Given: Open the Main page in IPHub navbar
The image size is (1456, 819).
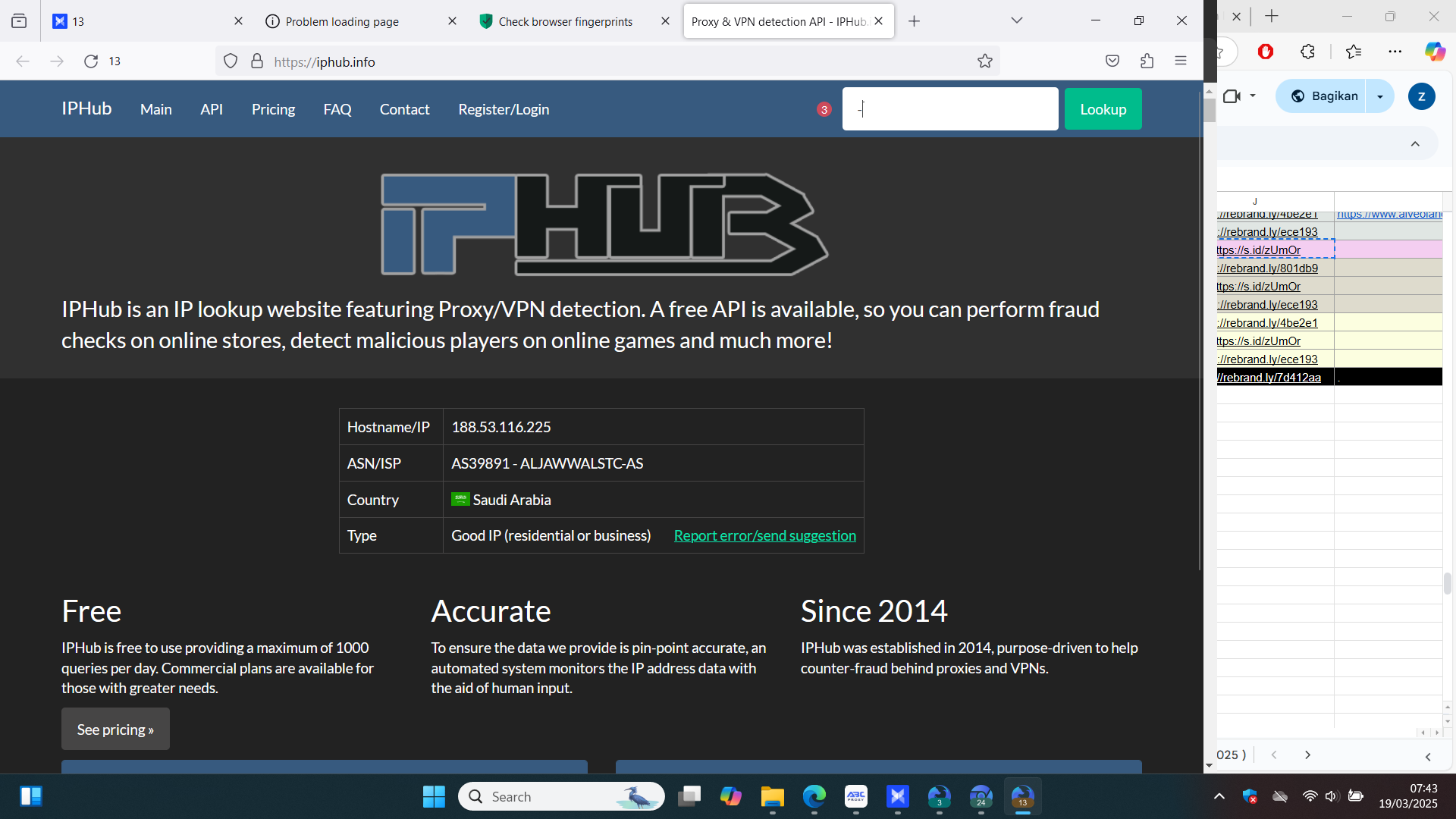Looking at the screenshot, I should [x=156, y=109].
